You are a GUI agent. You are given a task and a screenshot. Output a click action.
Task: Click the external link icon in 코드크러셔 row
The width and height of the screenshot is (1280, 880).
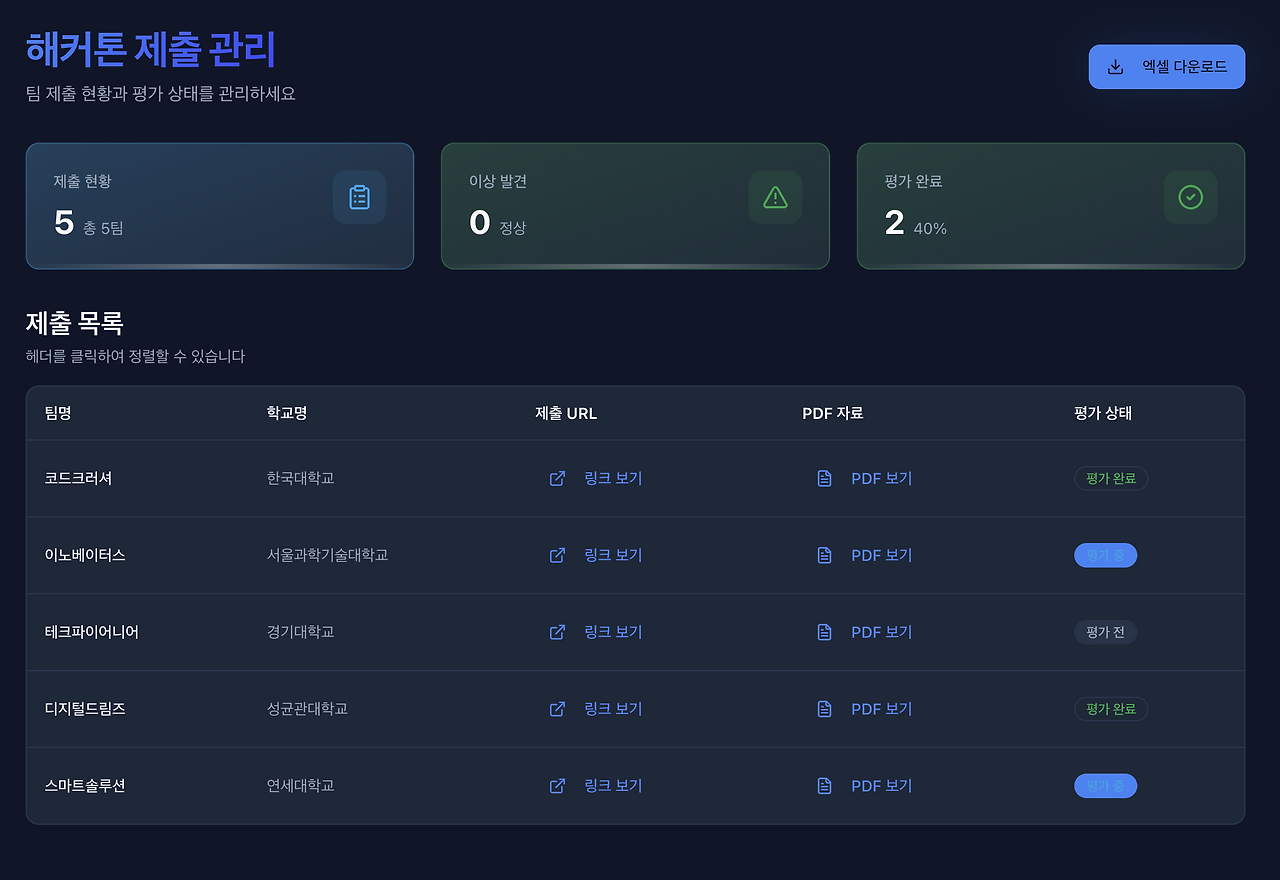pos(557,478)
